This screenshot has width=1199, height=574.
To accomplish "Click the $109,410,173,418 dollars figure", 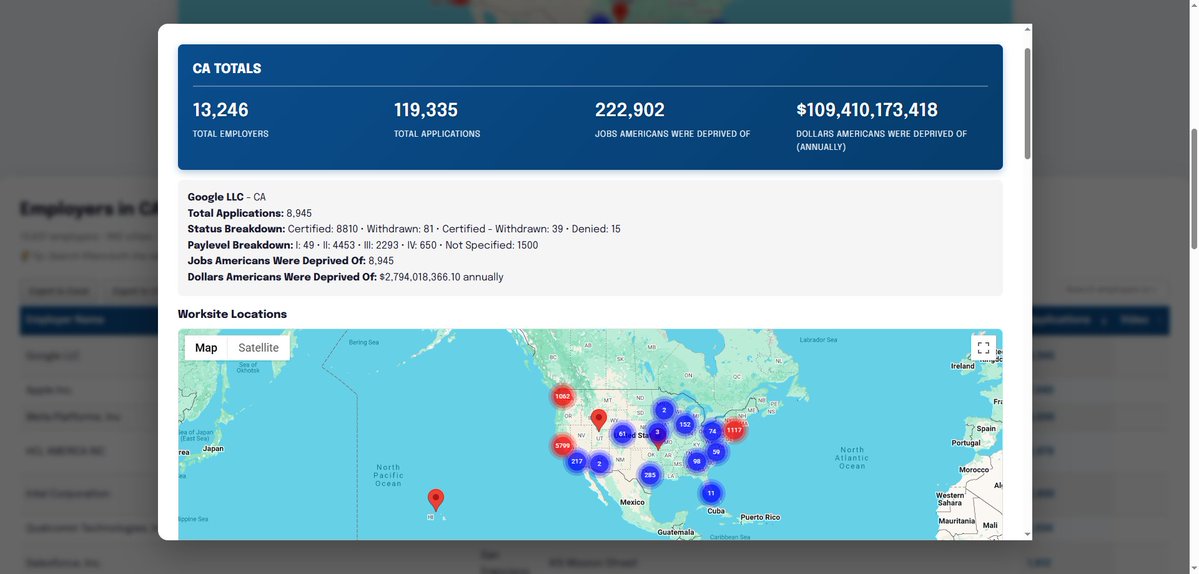I will [x=867, y=110].
